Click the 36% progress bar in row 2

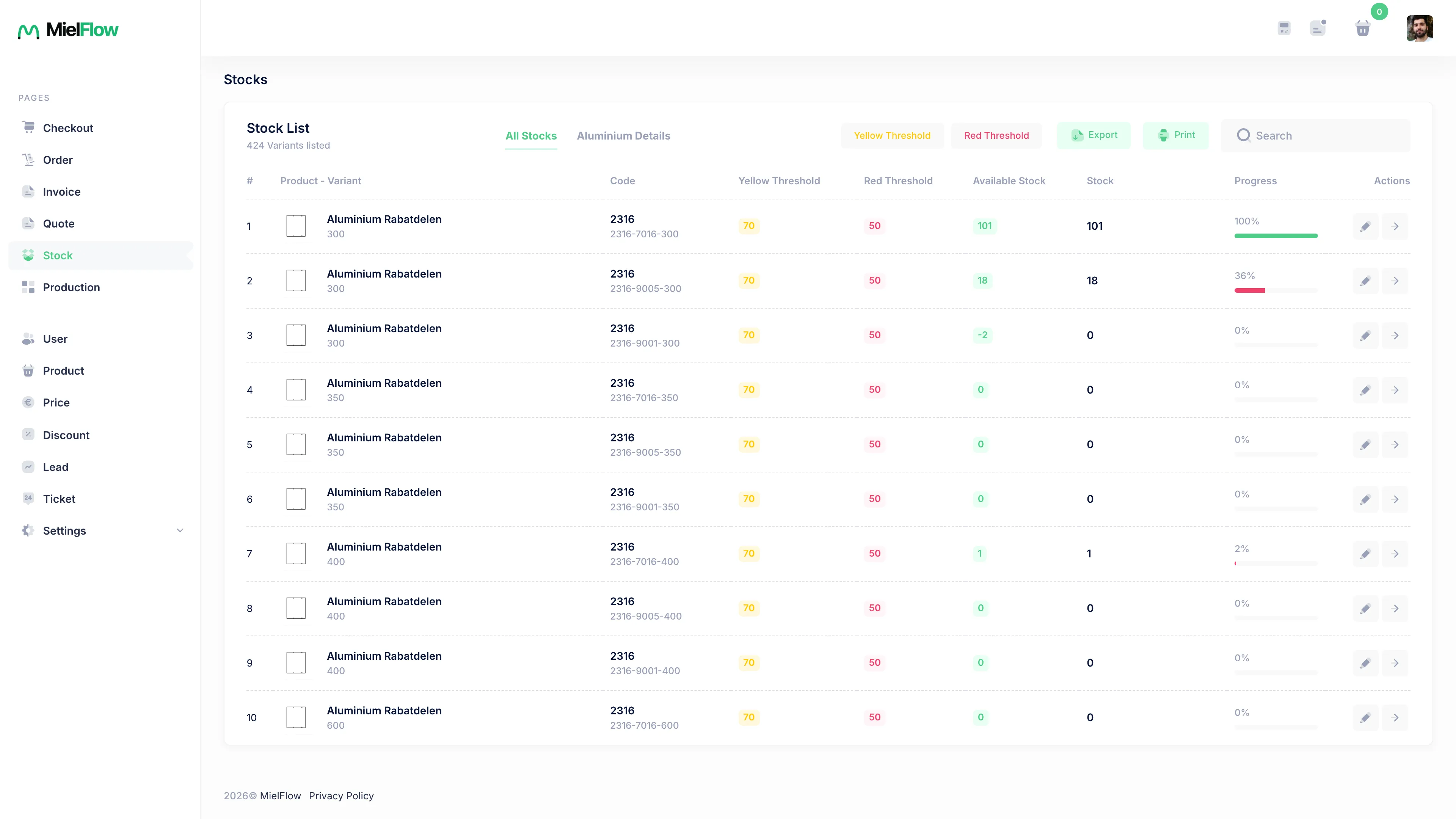coord(1276,290)
